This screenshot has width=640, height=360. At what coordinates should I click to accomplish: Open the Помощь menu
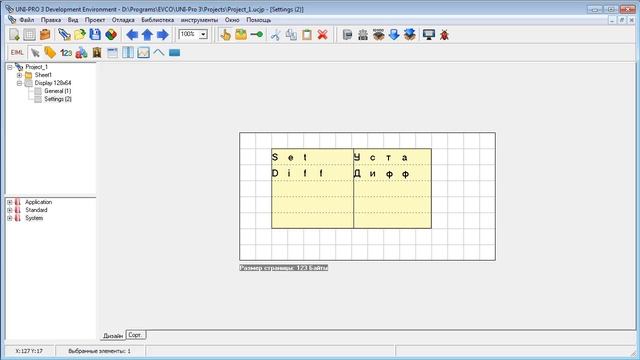point(258,20)
